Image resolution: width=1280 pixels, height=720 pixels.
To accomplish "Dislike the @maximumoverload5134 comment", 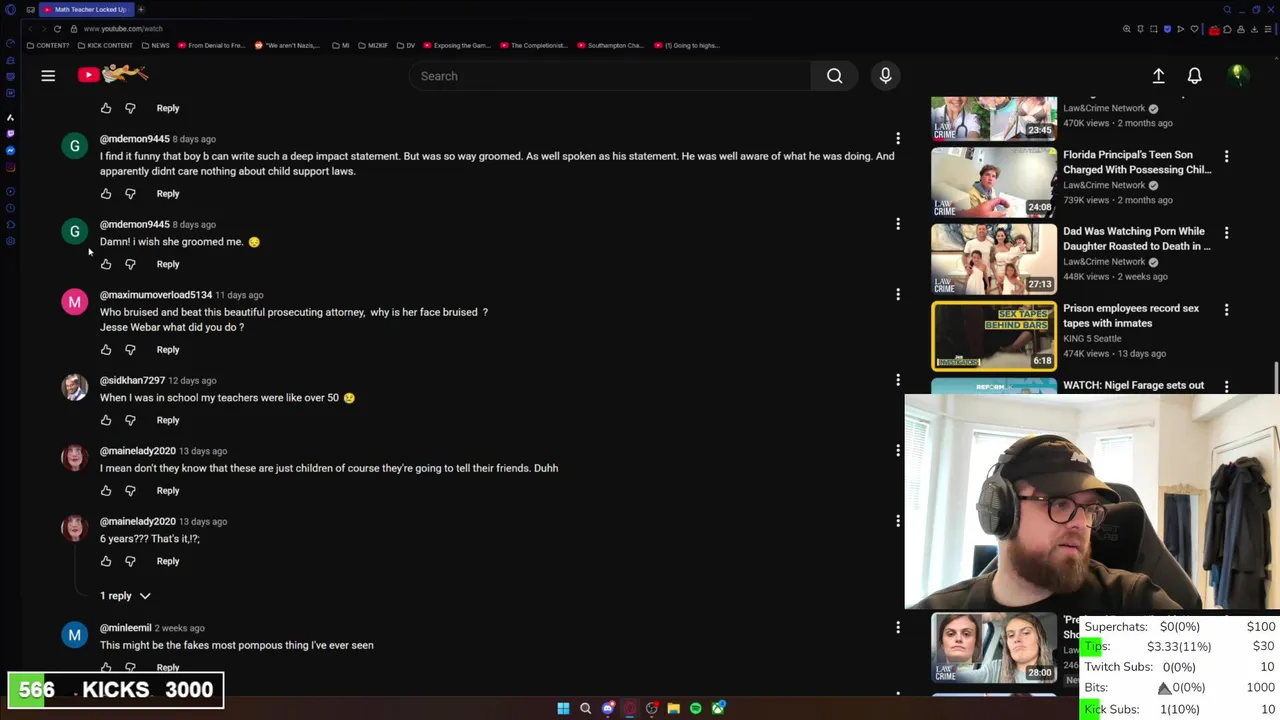I will (130, 350).
